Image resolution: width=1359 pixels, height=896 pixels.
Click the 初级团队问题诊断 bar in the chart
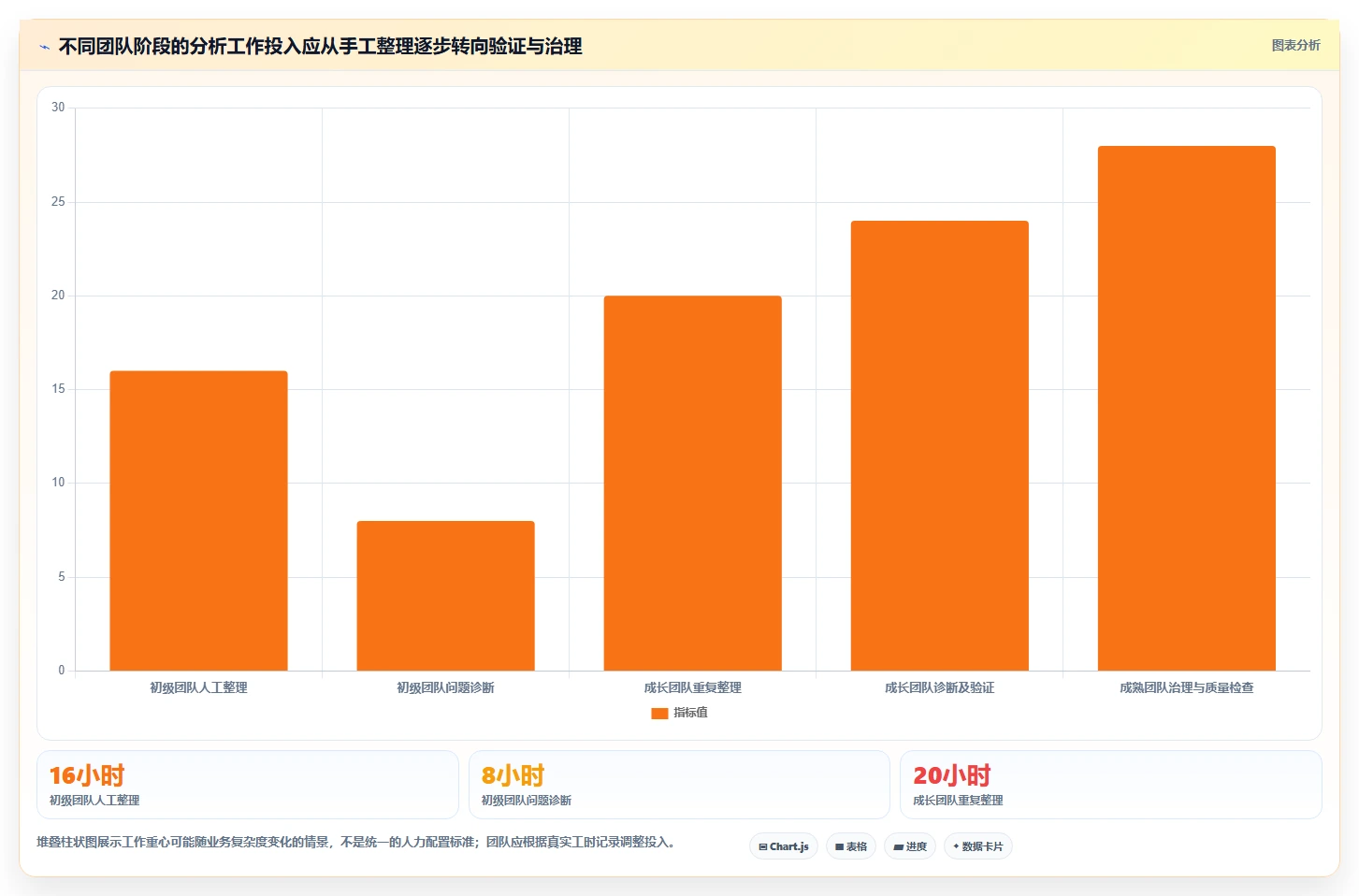point(445,596)
